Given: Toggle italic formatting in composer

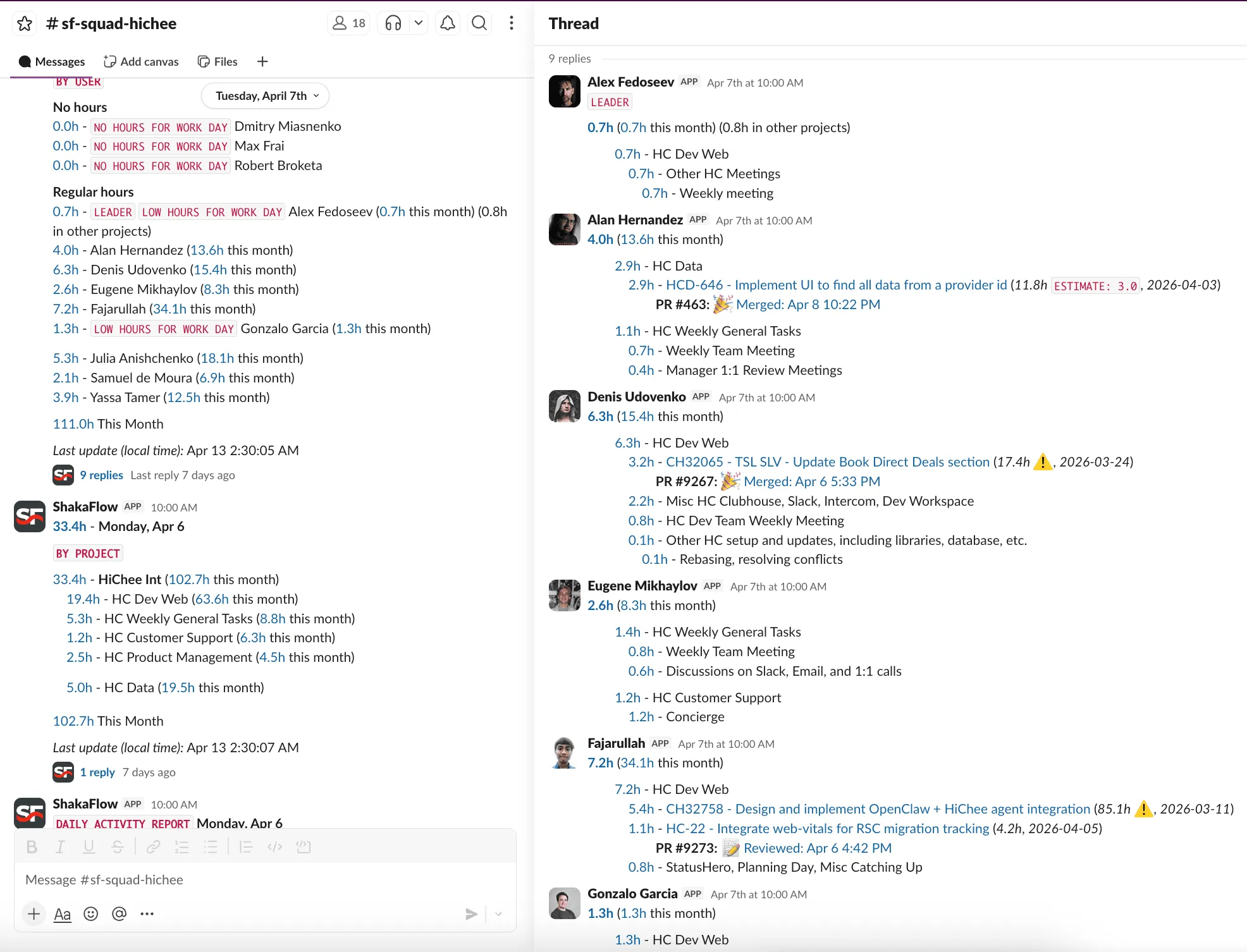Looking at the screenshot, I should point(60,847).
